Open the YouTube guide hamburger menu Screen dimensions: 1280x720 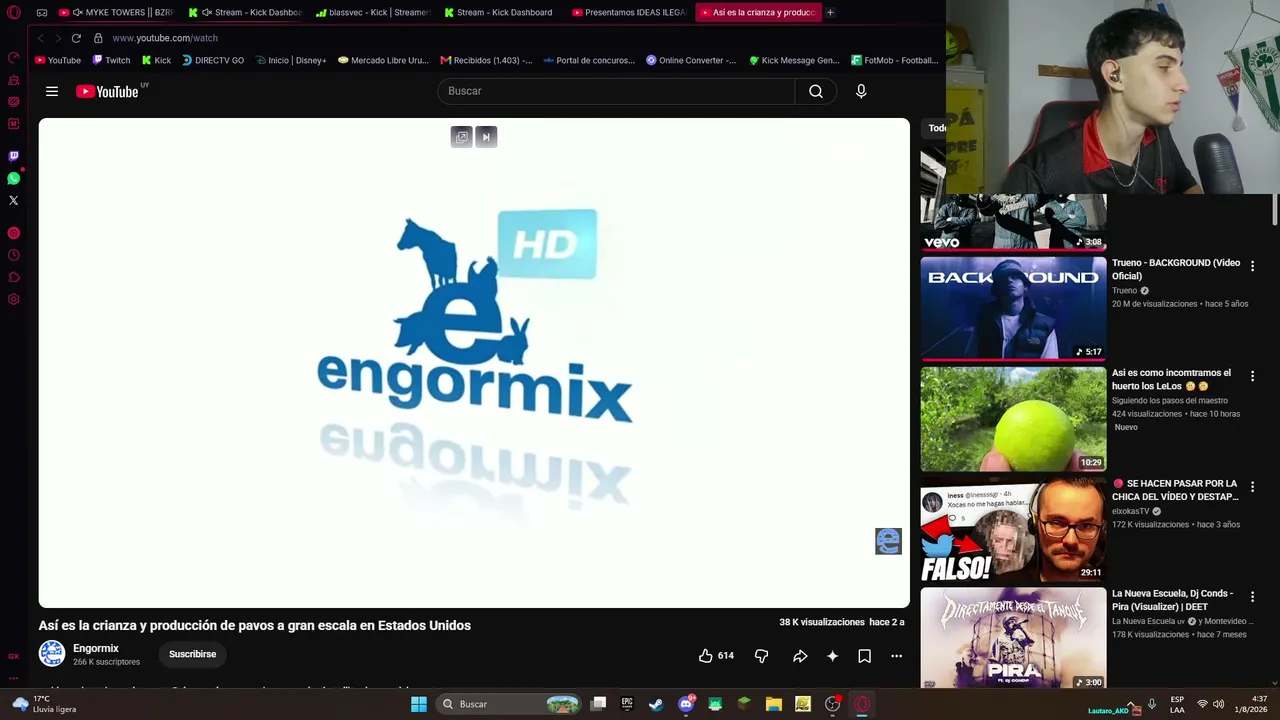click(x=52, y=91)
